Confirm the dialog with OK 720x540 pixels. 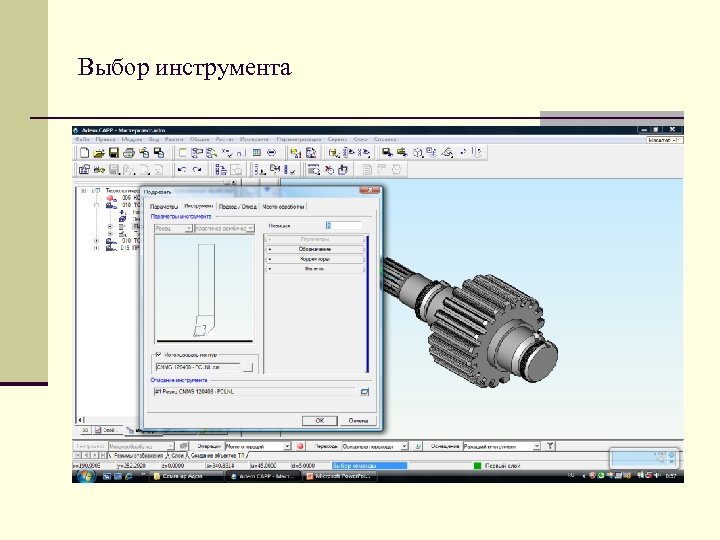coord(320,421)
